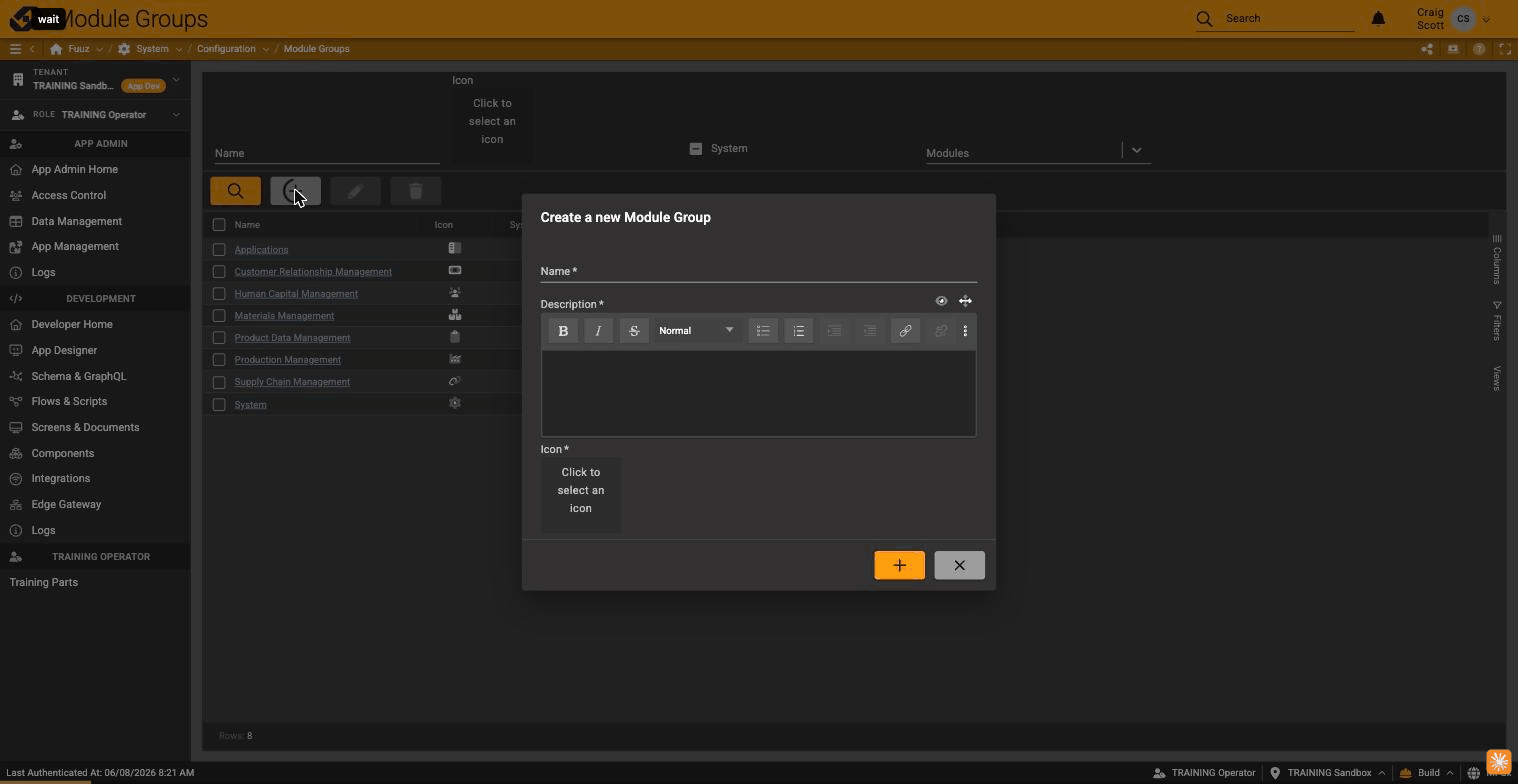This screenshot has width=1518, height=784.
Task: Toggle description preview eye icon
Action: click(x=941, y=301)
